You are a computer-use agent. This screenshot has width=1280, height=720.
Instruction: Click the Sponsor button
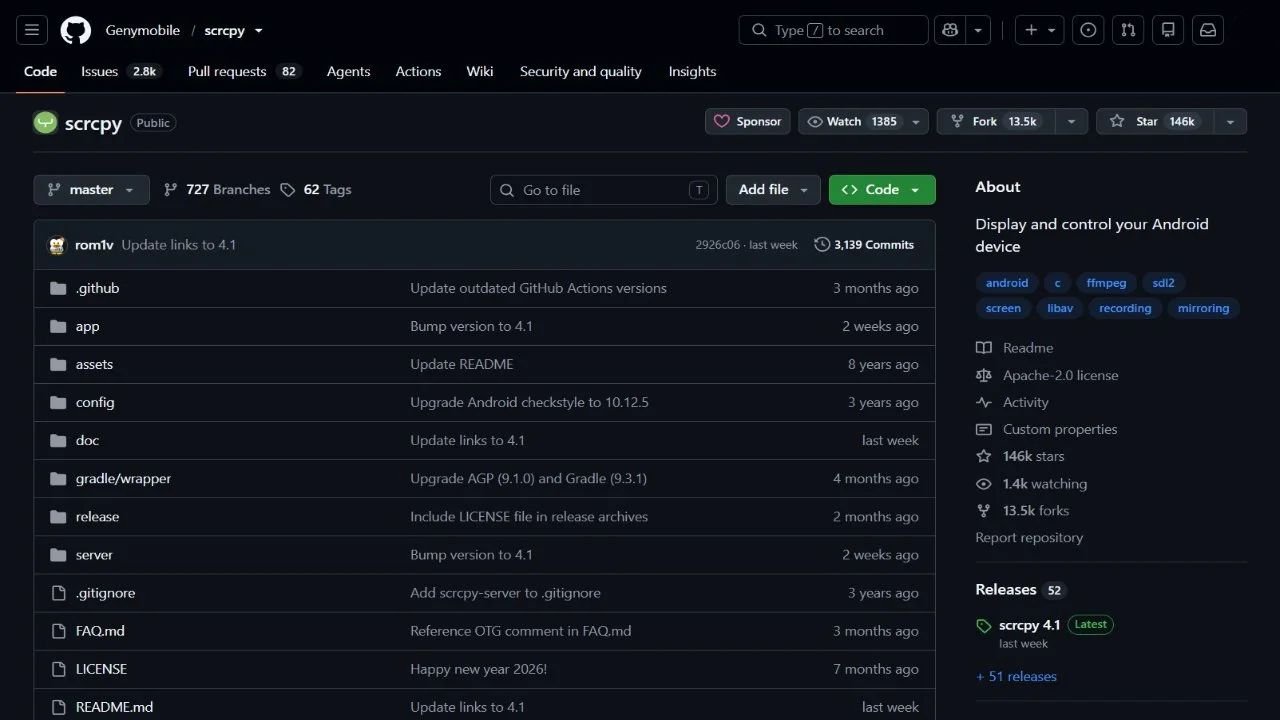[748, 121]
